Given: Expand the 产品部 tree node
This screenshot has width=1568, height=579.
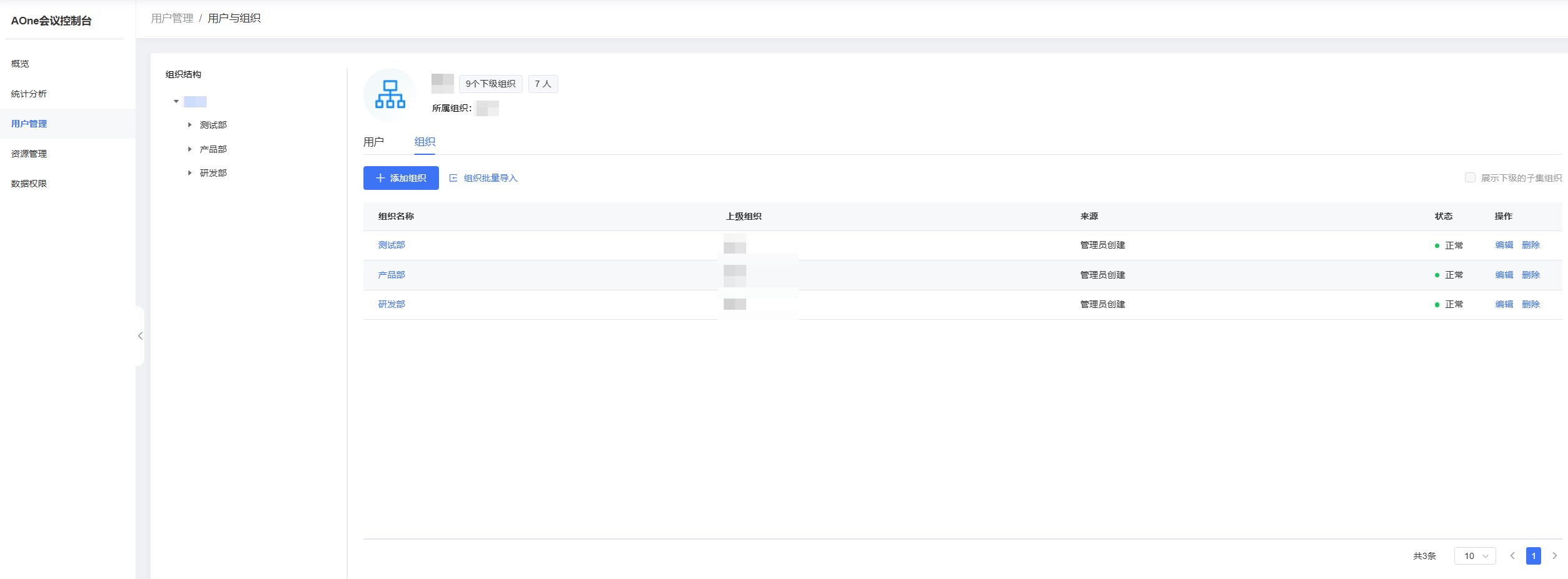Looking at the screenshot, I should (x=190, y=149).
